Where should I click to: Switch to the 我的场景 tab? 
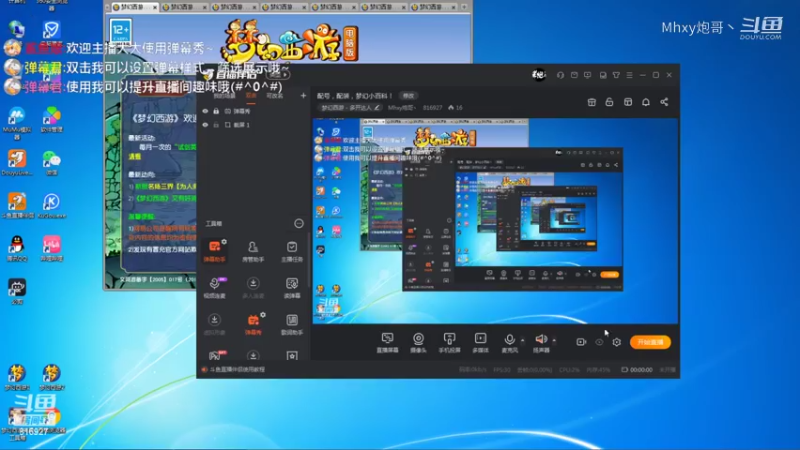[224, 95]
